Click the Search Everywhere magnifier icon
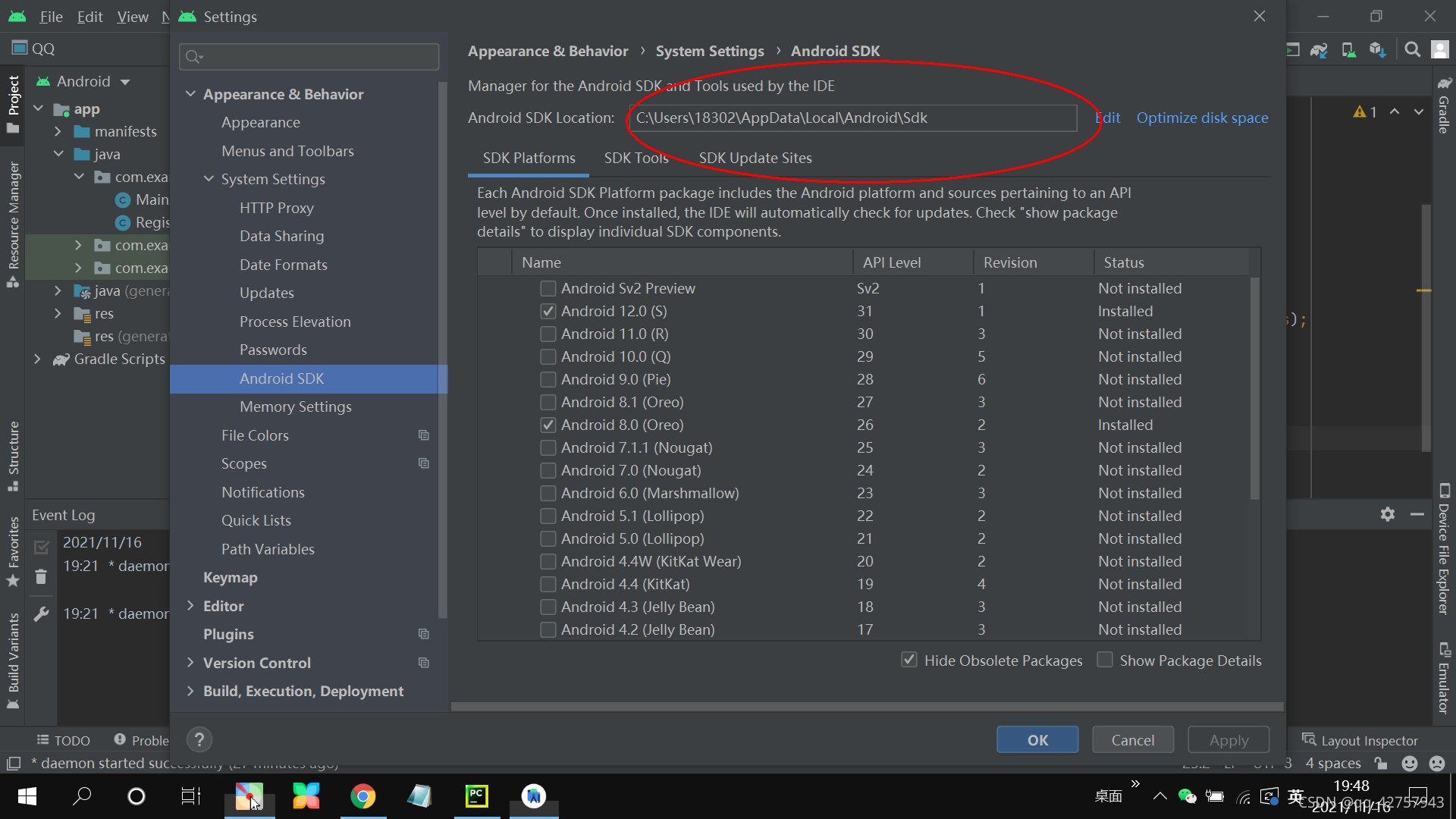1456x819 pixels. 1412,49
